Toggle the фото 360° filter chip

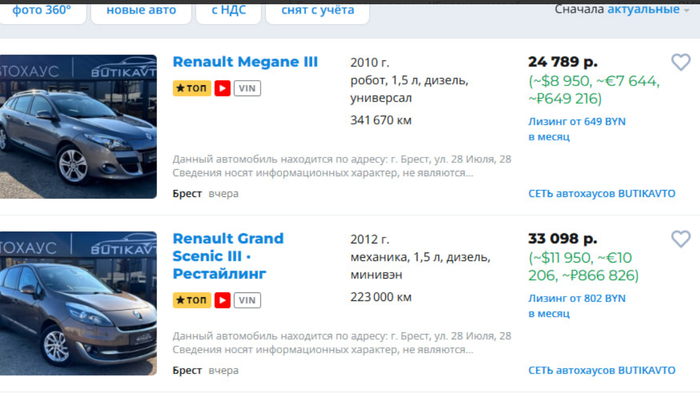tap(42, 11)
